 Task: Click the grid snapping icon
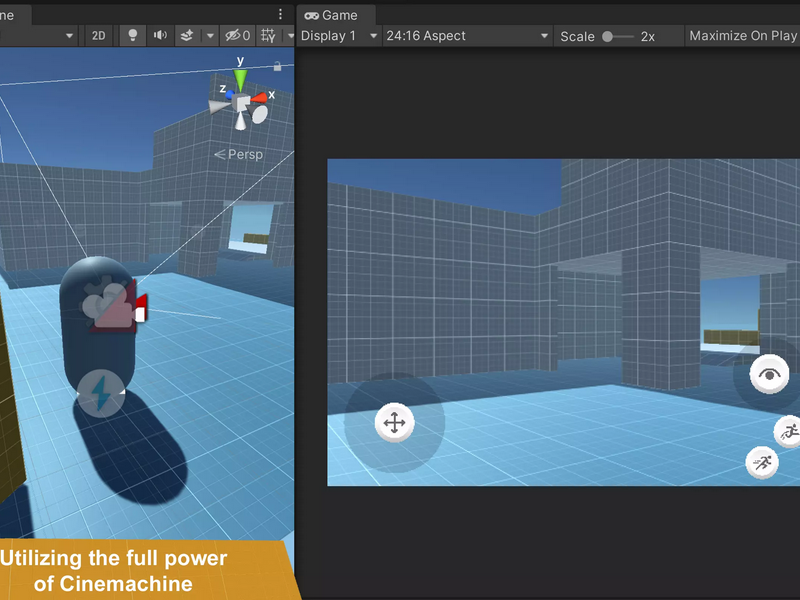[268, 36]
